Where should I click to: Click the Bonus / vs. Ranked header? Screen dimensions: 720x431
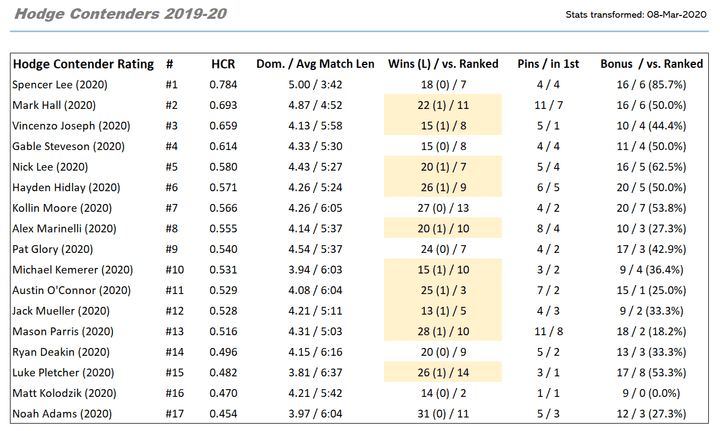pyautogui.click(x=651, y=64)
